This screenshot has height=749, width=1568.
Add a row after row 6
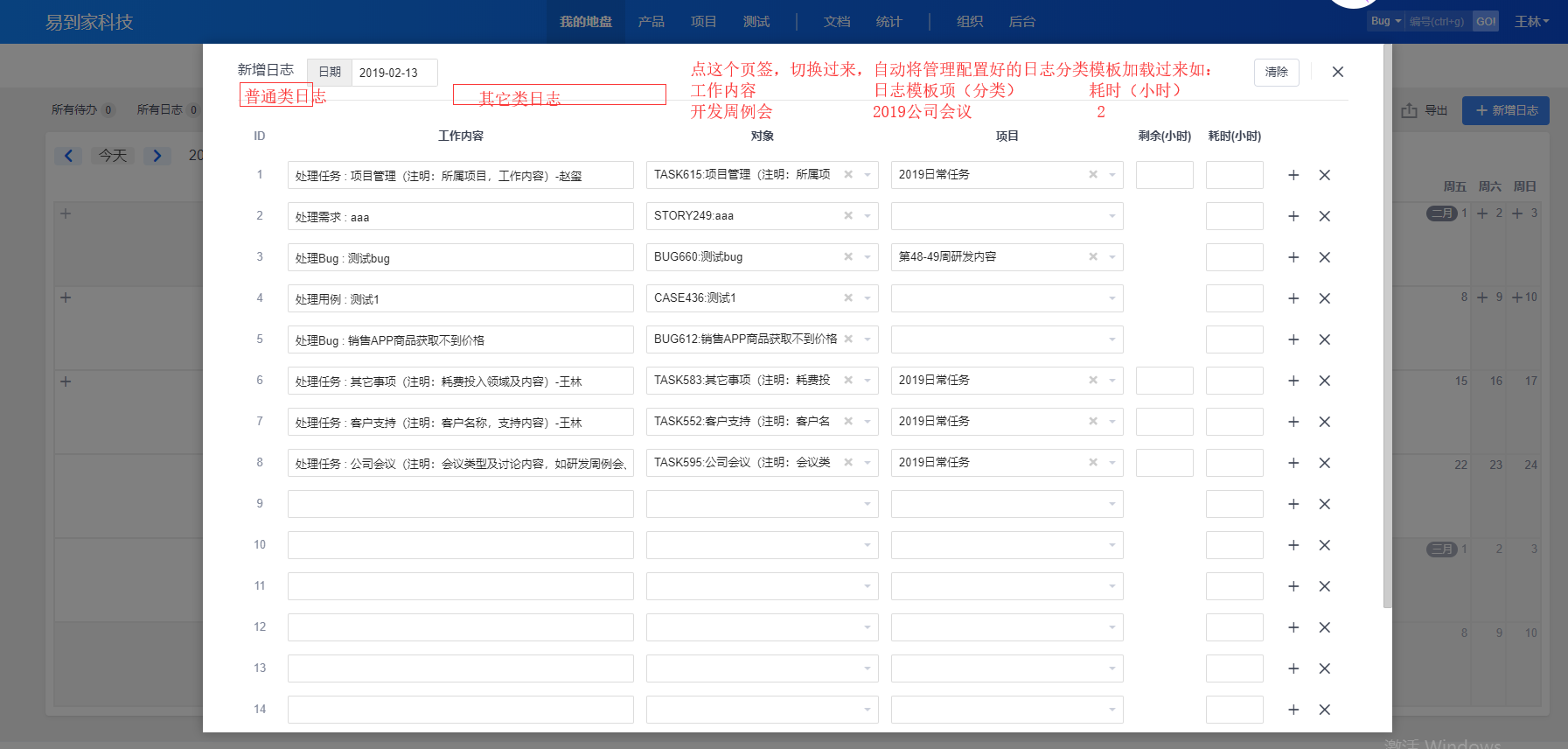(x=1293, y=381)
